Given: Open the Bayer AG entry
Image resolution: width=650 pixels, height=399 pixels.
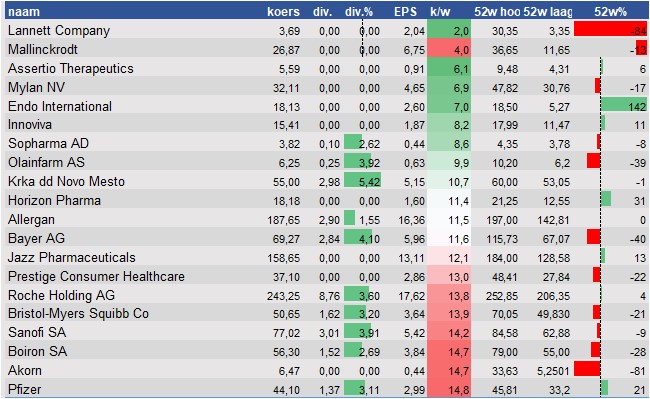Looking at the screenshot, I should click(36, 239).
